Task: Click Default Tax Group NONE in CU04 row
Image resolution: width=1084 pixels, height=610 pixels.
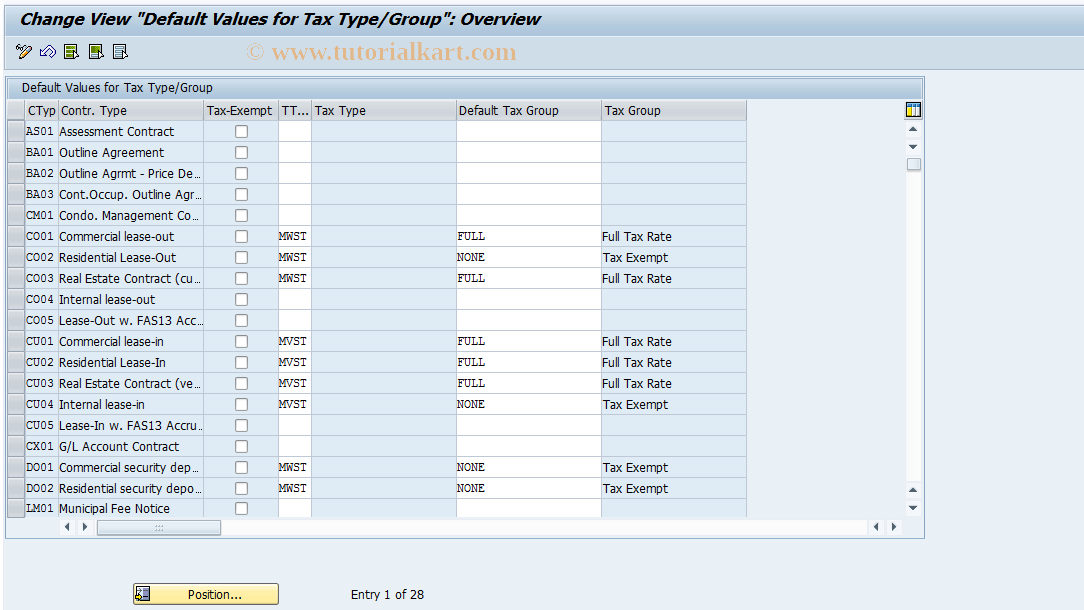Action: tap(529, 405)
